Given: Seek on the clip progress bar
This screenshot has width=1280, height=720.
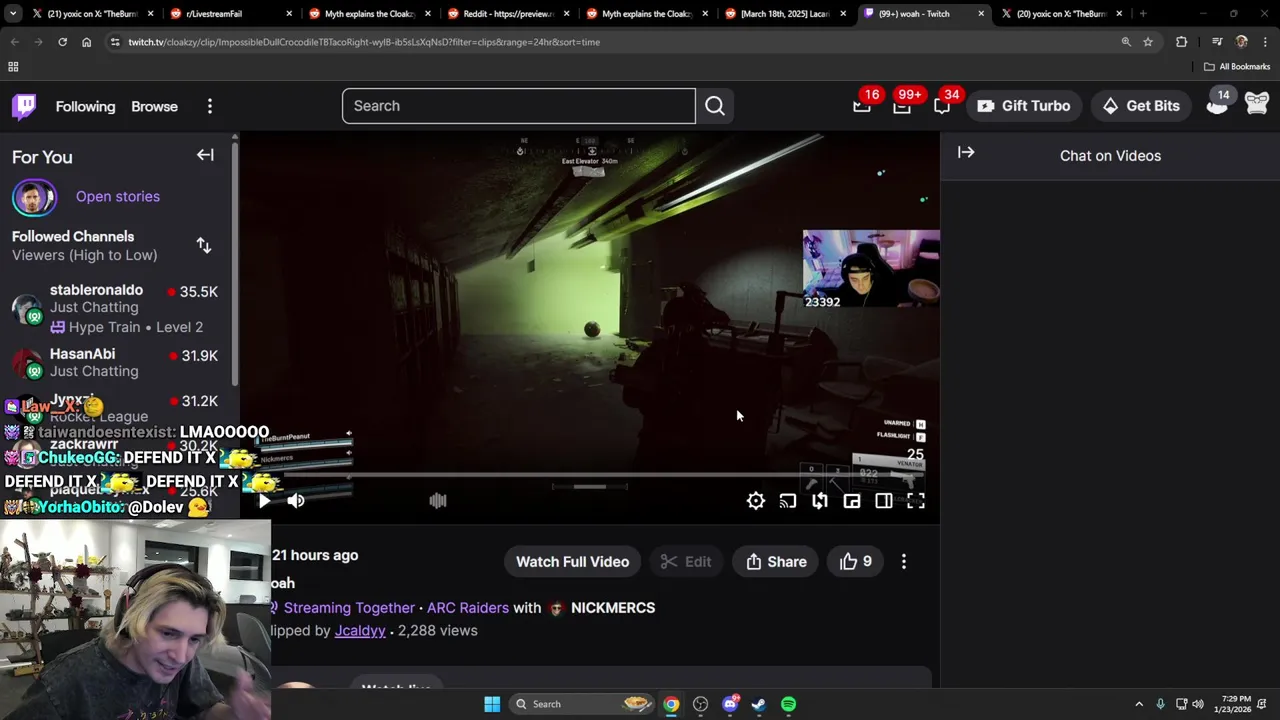Looking at the screenshot, I should (590, 477).
